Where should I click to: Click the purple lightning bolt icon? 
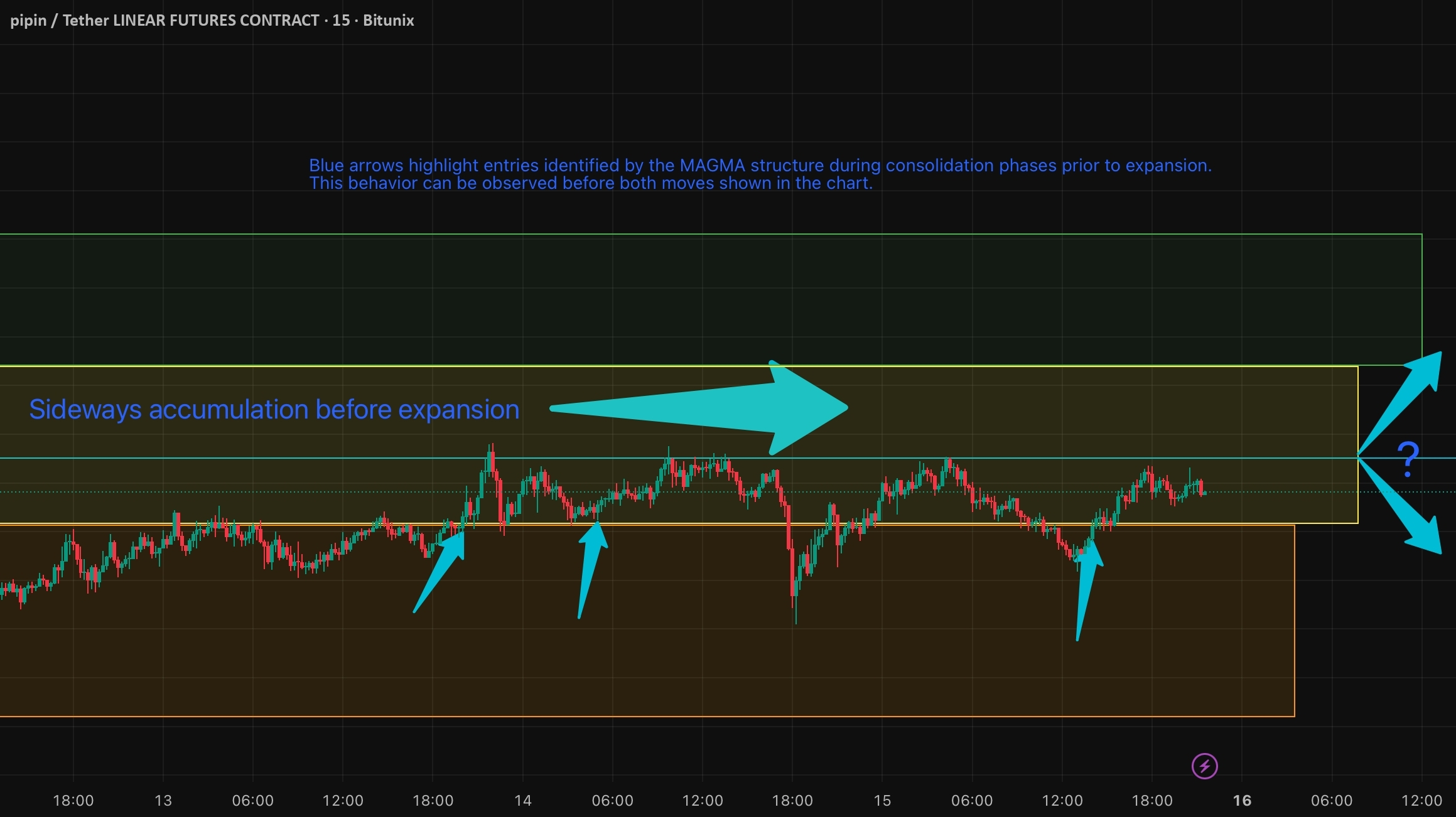(x=1204, y=766)
